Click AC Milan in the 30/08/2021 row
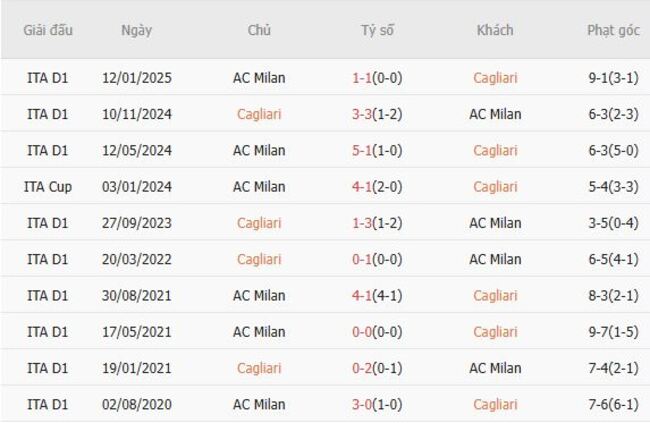Image resolution: width=650 pixels, height=423 pixels. 259,295
